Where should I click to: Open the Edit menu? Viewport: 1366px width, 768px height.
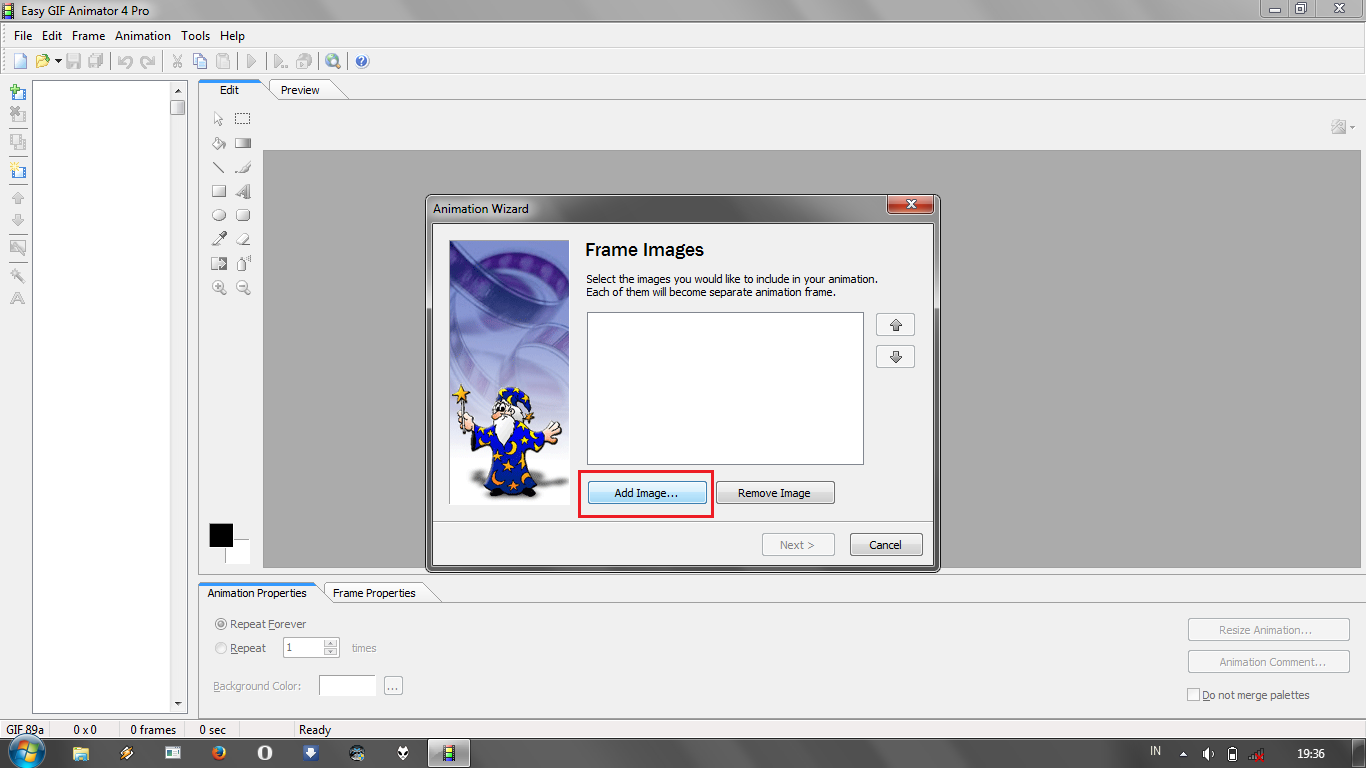pyautogui.click(x=52, y=35)
